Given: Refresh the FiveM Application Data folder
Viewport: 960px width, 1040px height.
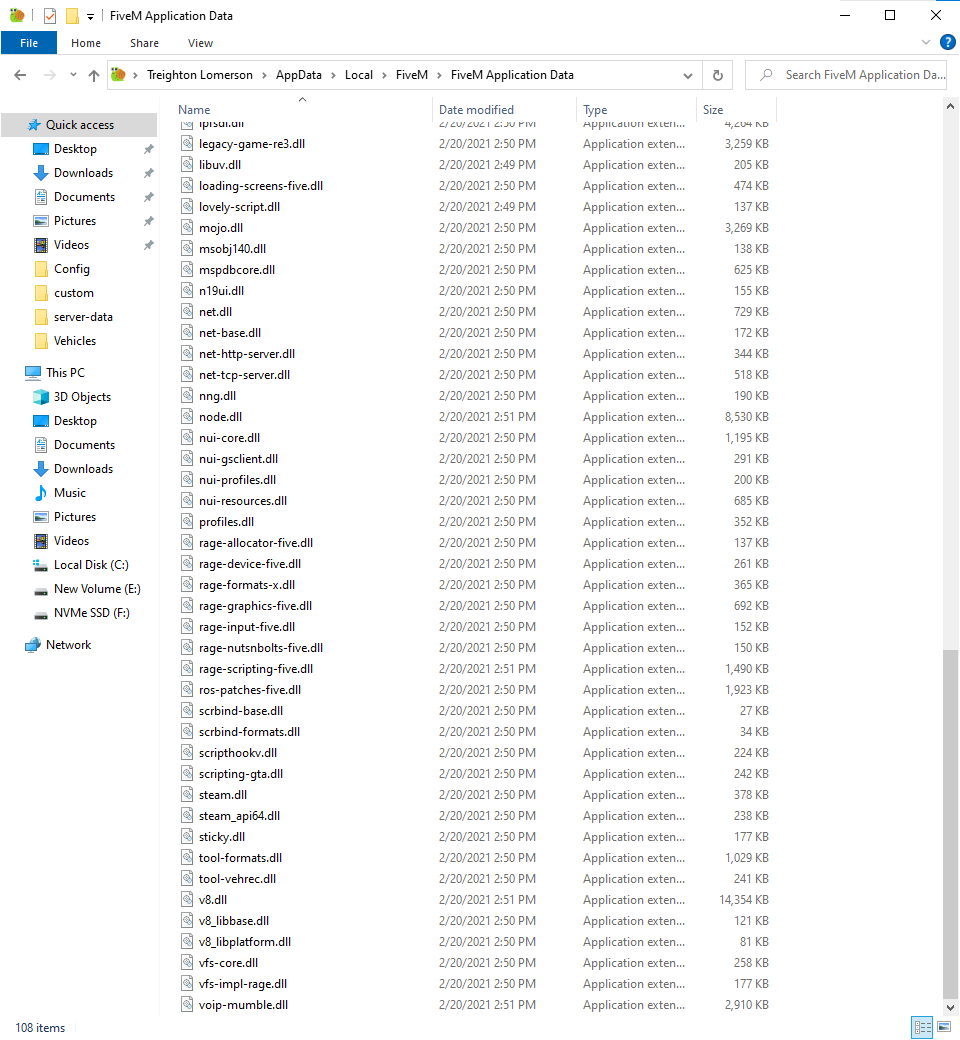Looking at the screenshot, I should [x=717, y=75].
